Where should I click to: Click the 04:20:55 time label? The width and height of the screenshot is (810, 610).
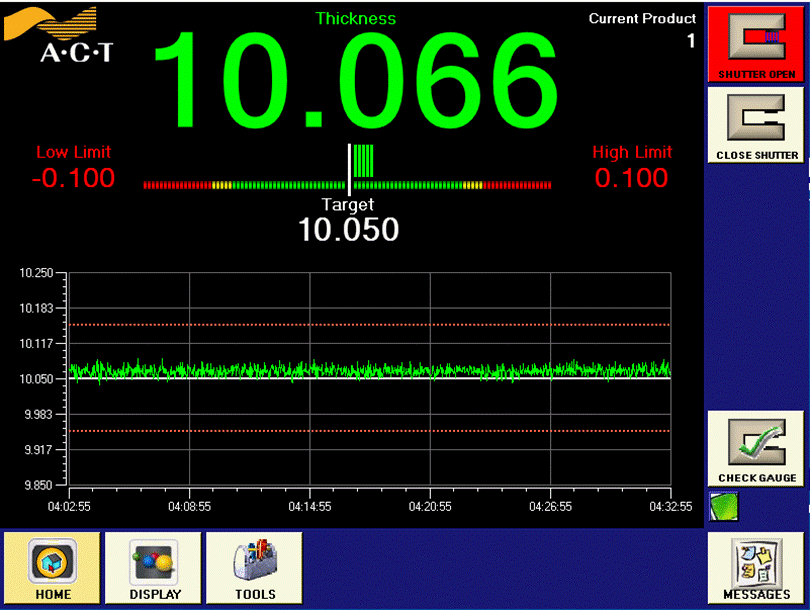tap(430, 507)
